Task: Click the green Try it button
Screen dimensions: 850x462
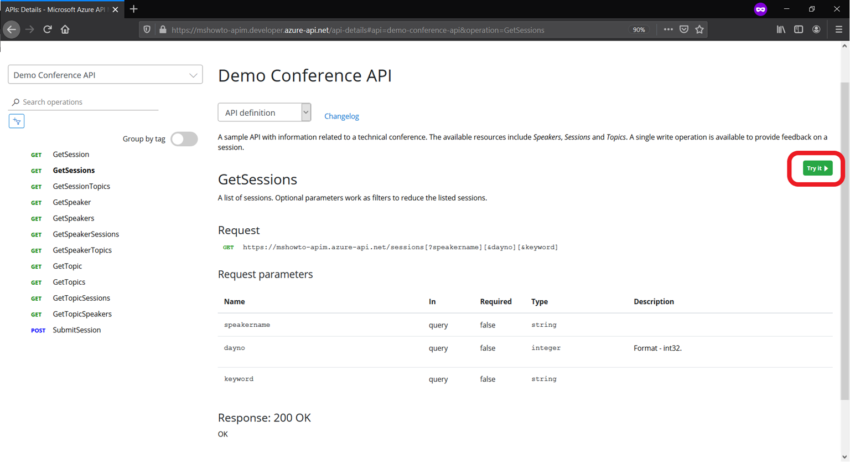Action: [817, 168]
